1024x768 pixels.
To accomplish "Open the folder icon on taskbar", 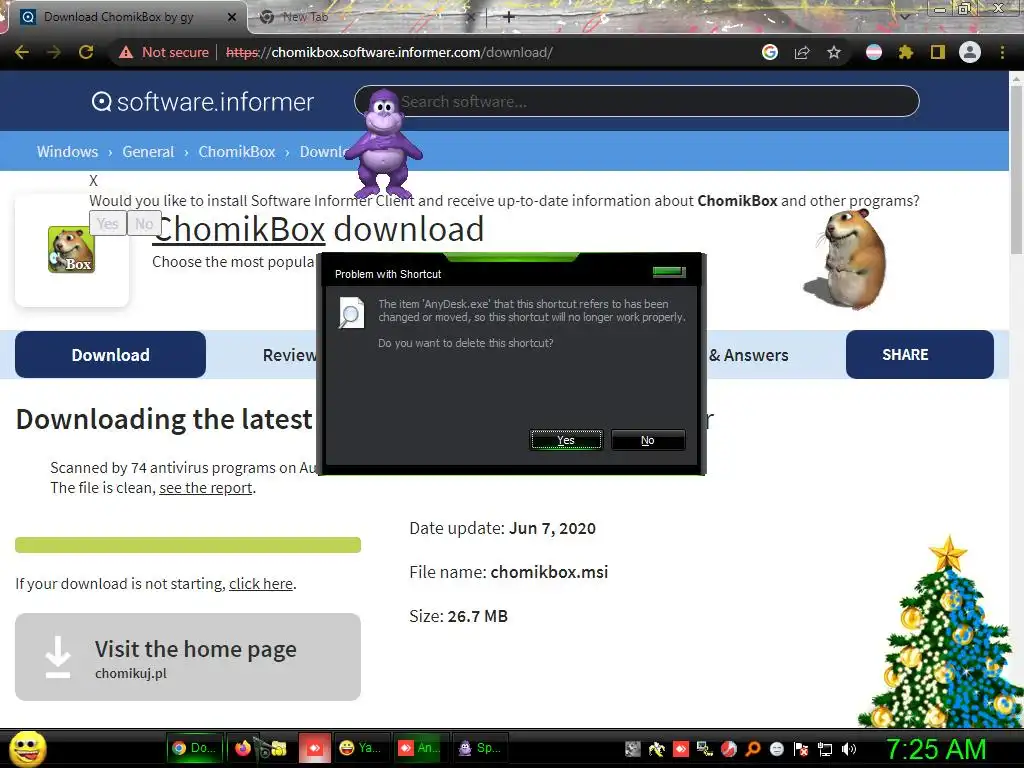I will click(277, 748).
